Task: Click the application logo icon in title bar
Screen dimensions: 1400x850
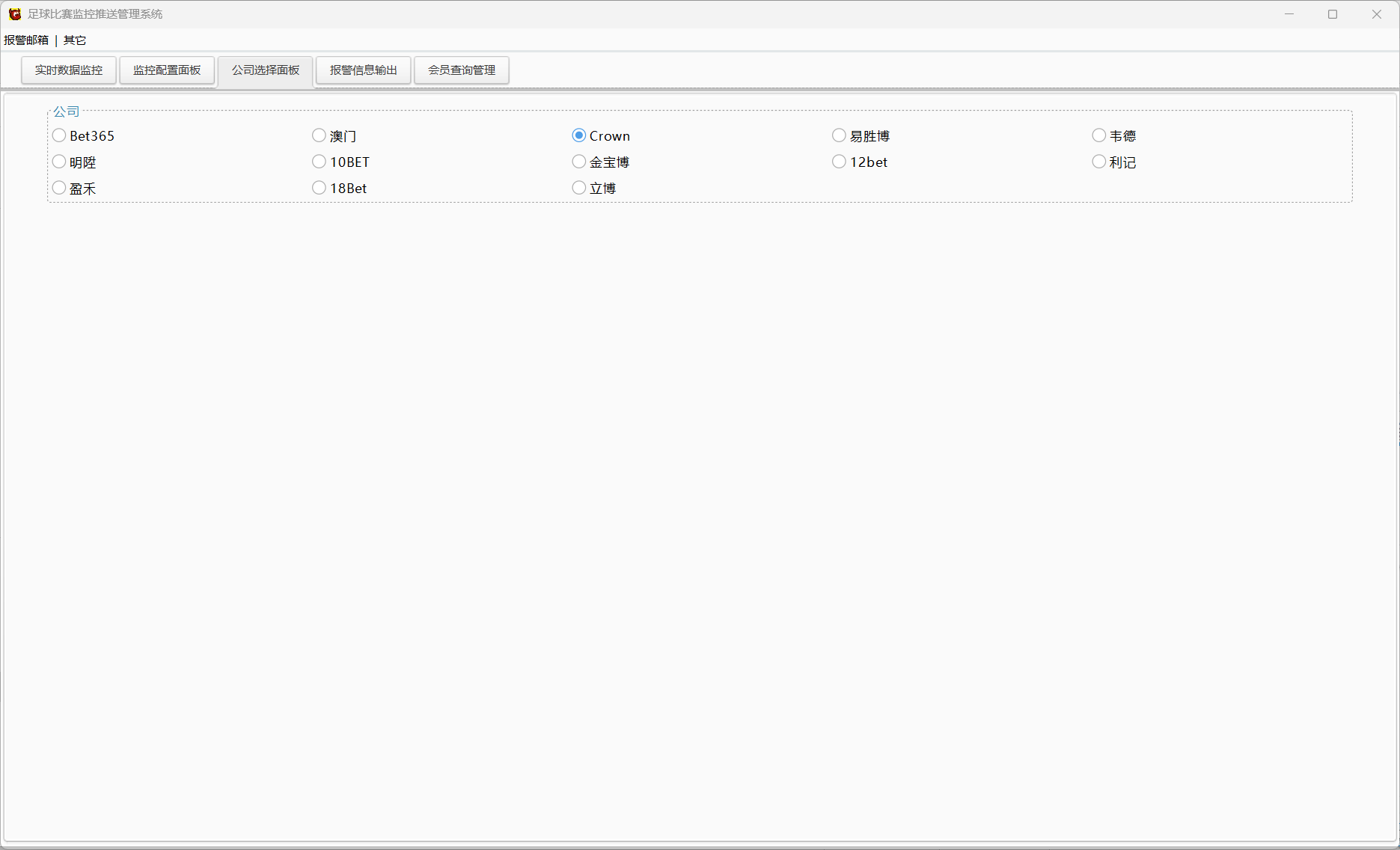Action: (15, 14)
